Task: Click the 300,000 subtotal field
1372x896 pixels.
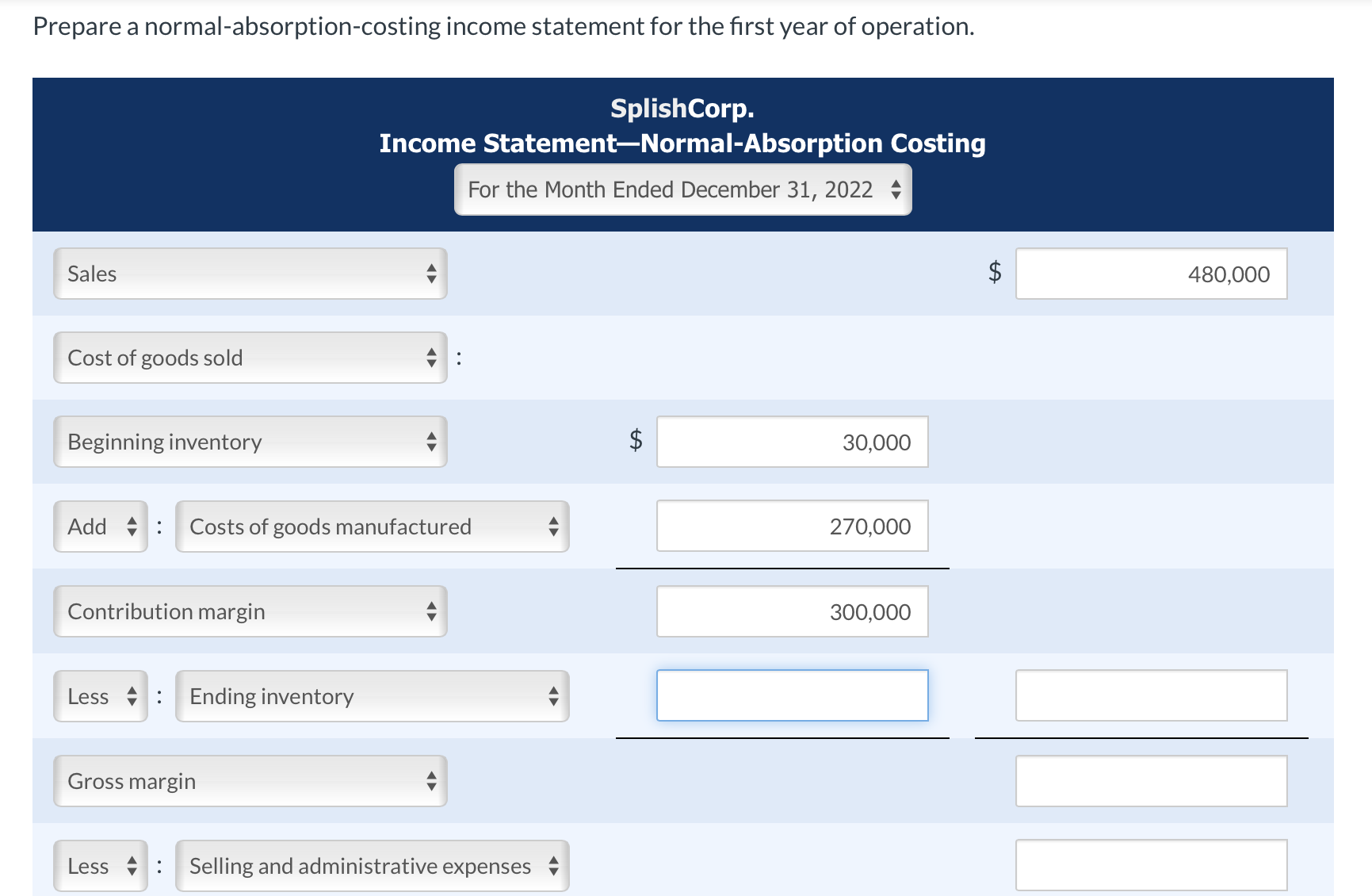Action: point(792,611)
